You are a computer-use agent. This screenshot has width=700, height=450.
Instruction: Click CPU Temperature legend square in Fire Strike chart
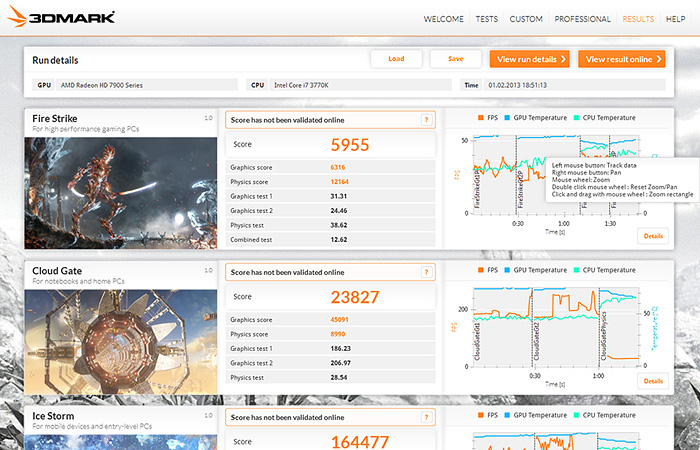[576, 118]
